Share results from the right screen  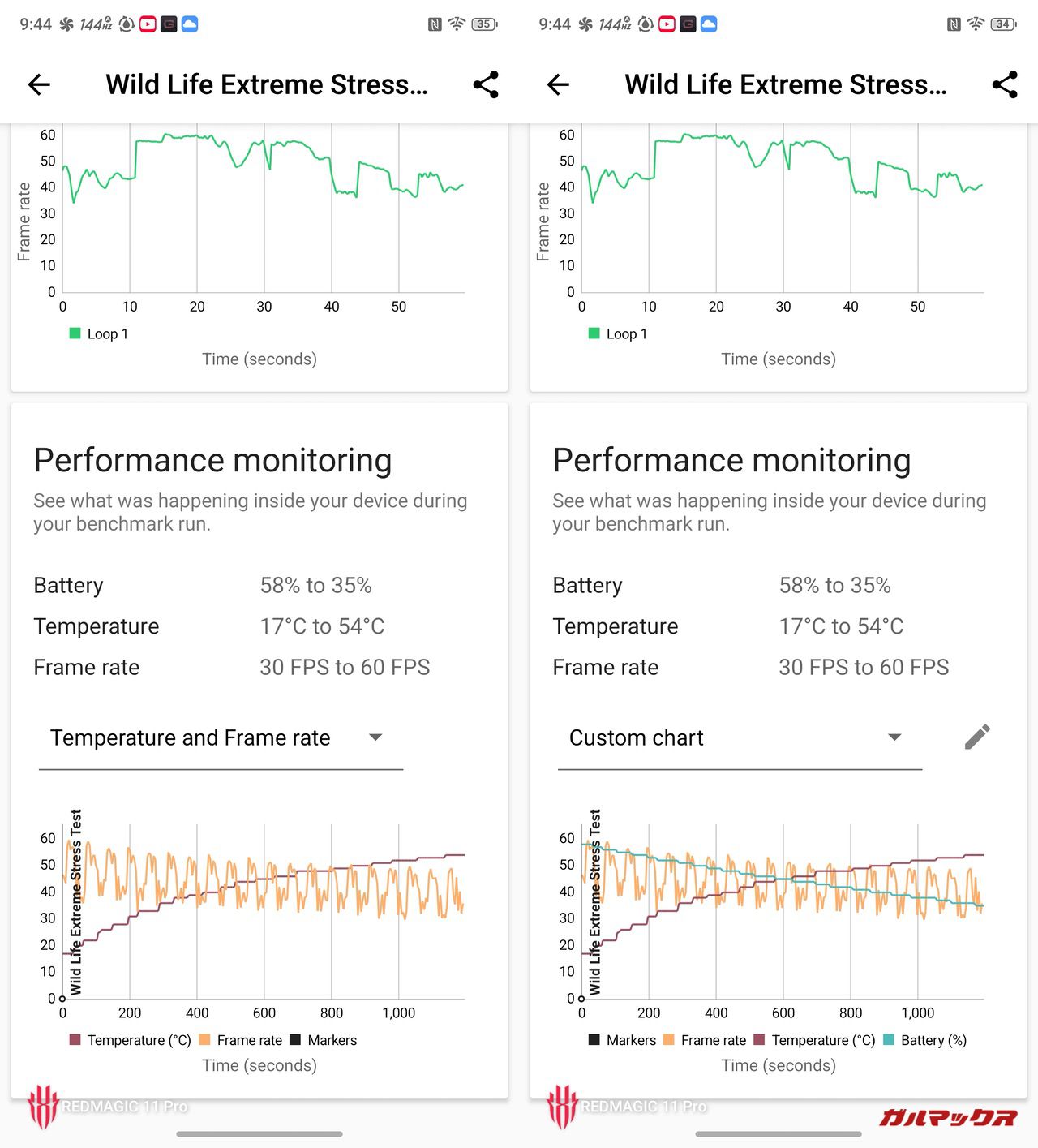point(1005,84)
